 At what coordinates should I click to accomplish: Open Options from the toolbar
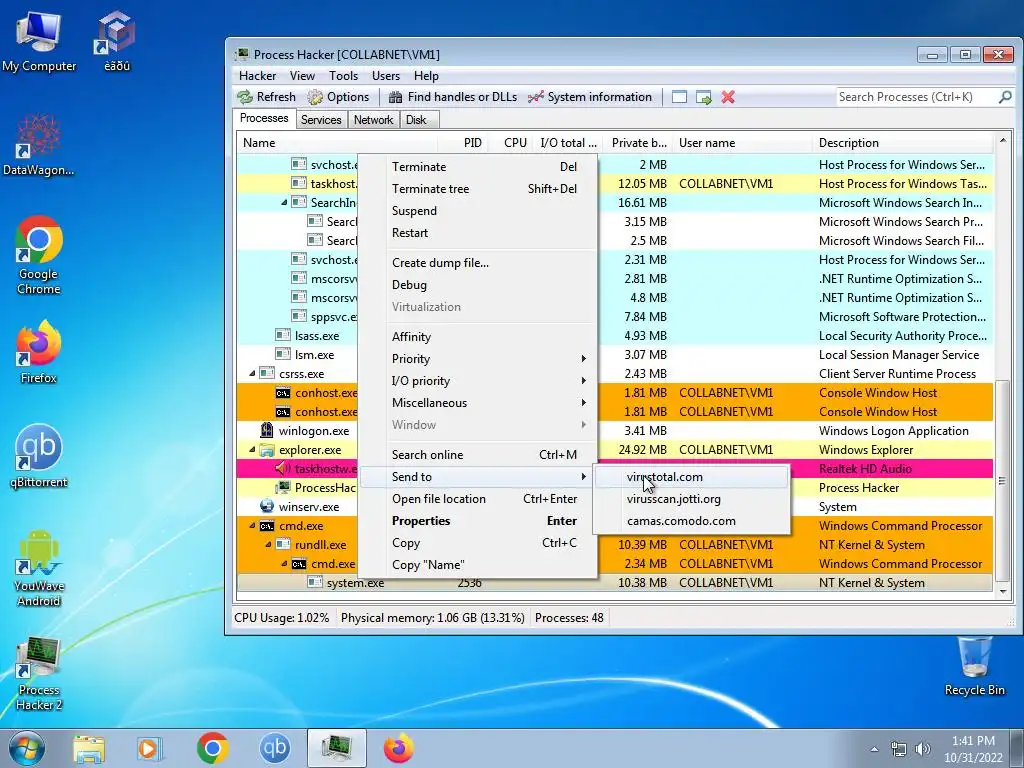pyautogui.click(x=338, y=97)
